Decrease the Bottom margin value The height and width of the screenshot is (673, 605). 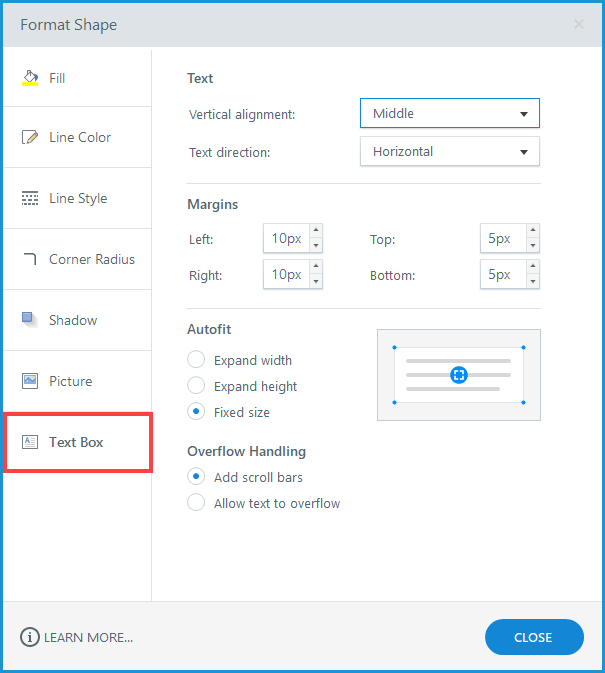click(533, 282)
